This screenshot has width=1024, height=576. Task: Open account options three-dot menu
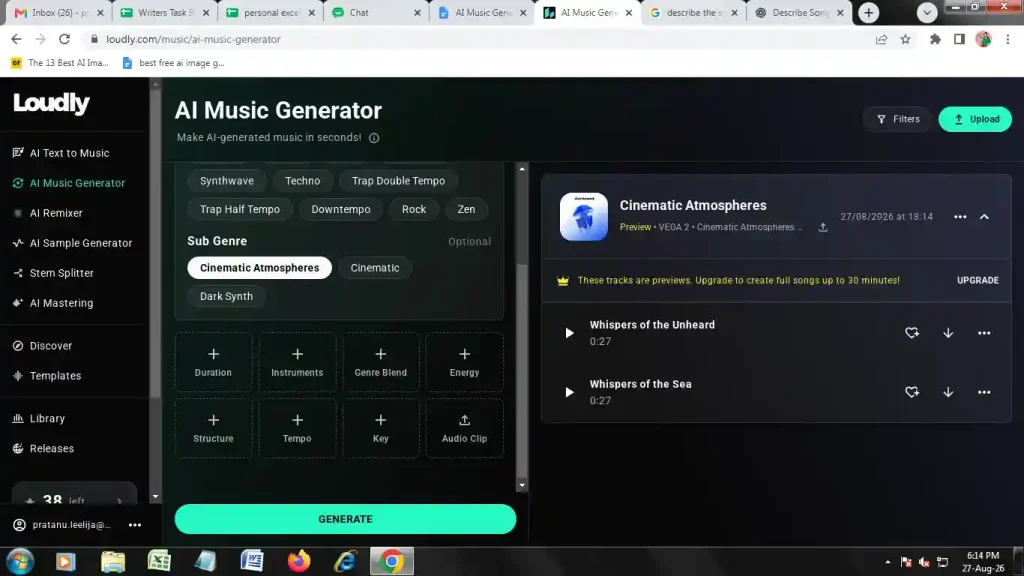pos(135,525)
